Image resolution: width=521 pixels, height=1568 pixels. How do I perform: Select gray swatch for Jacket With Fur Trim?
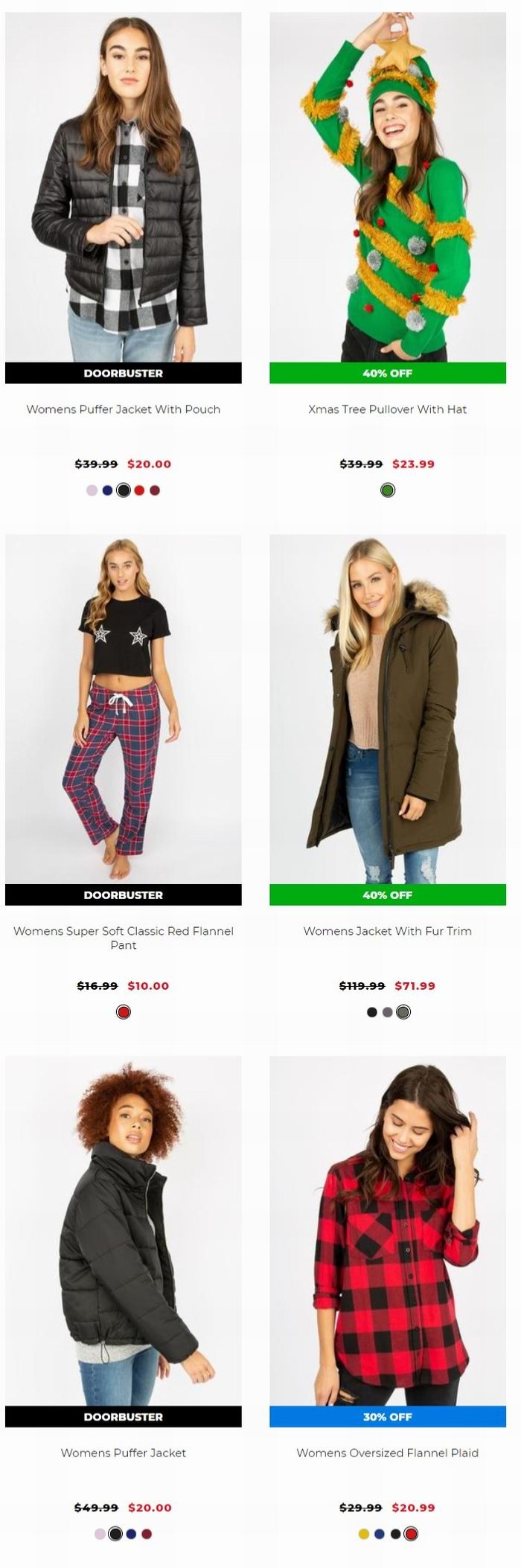[x=387, y=1012]
